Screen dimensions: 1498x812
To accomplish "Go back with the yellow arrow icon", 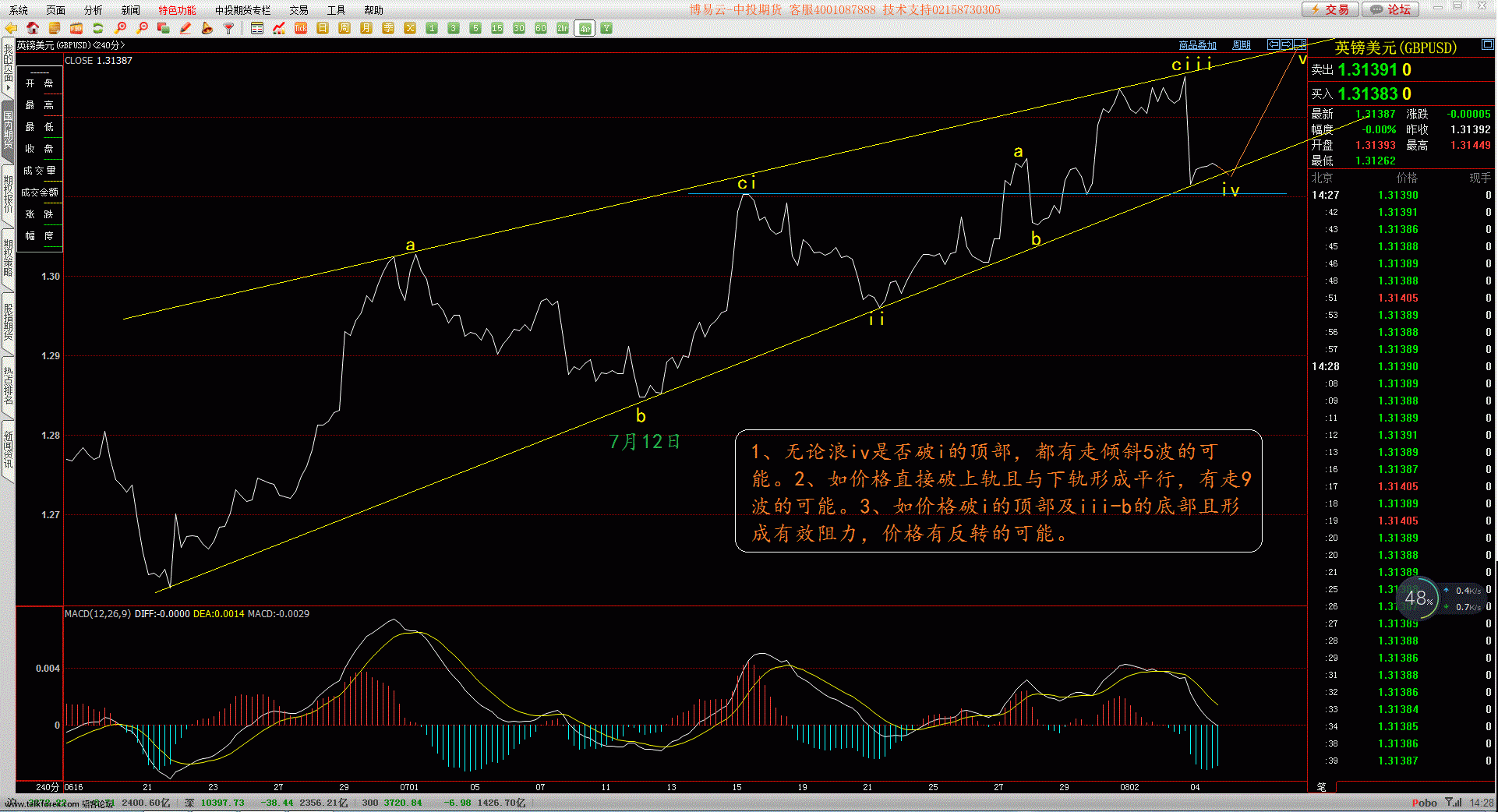I will coord(11,28).
